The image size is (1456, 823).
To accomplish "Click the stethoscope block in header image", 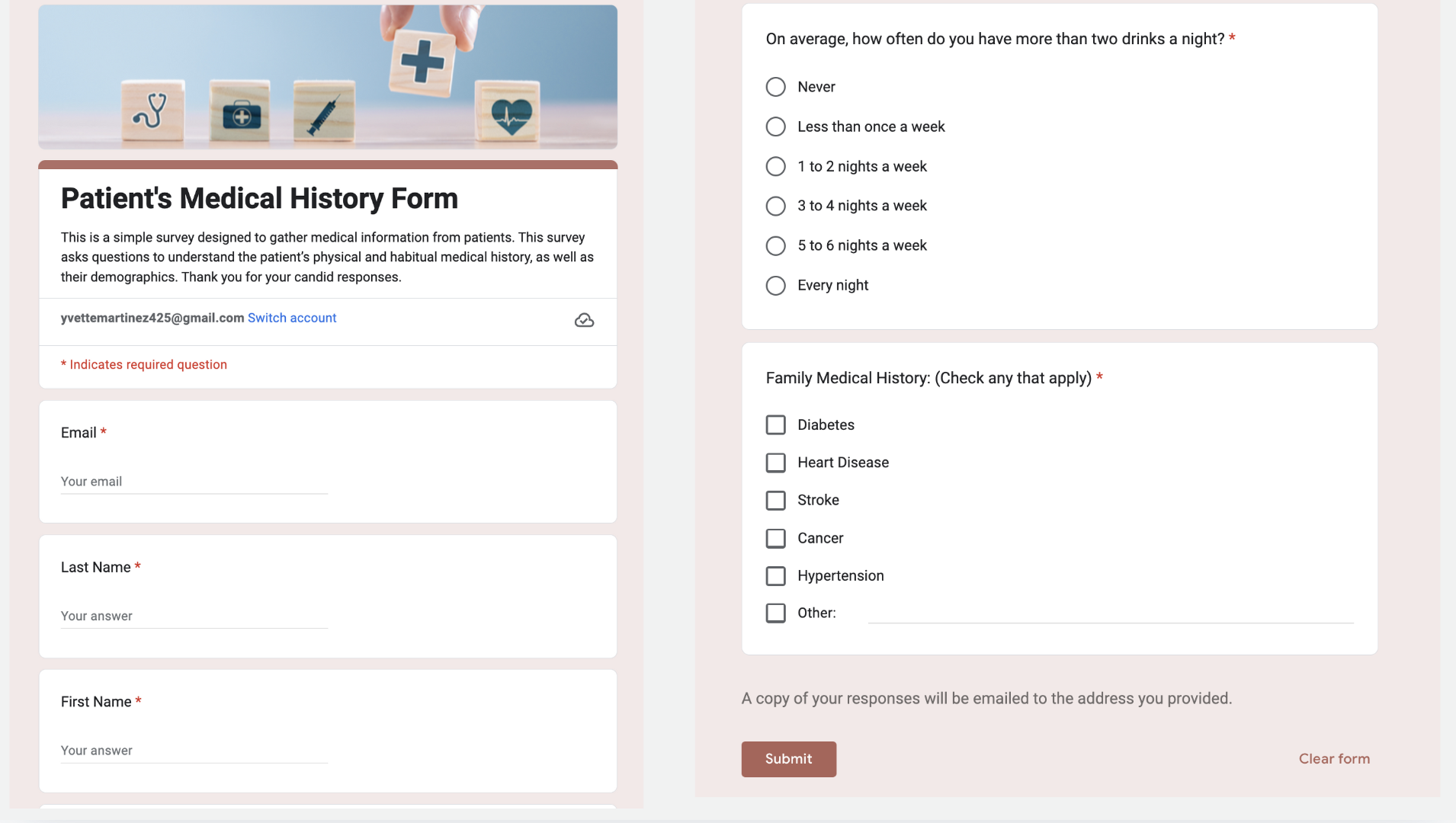I will click(152, 111).
